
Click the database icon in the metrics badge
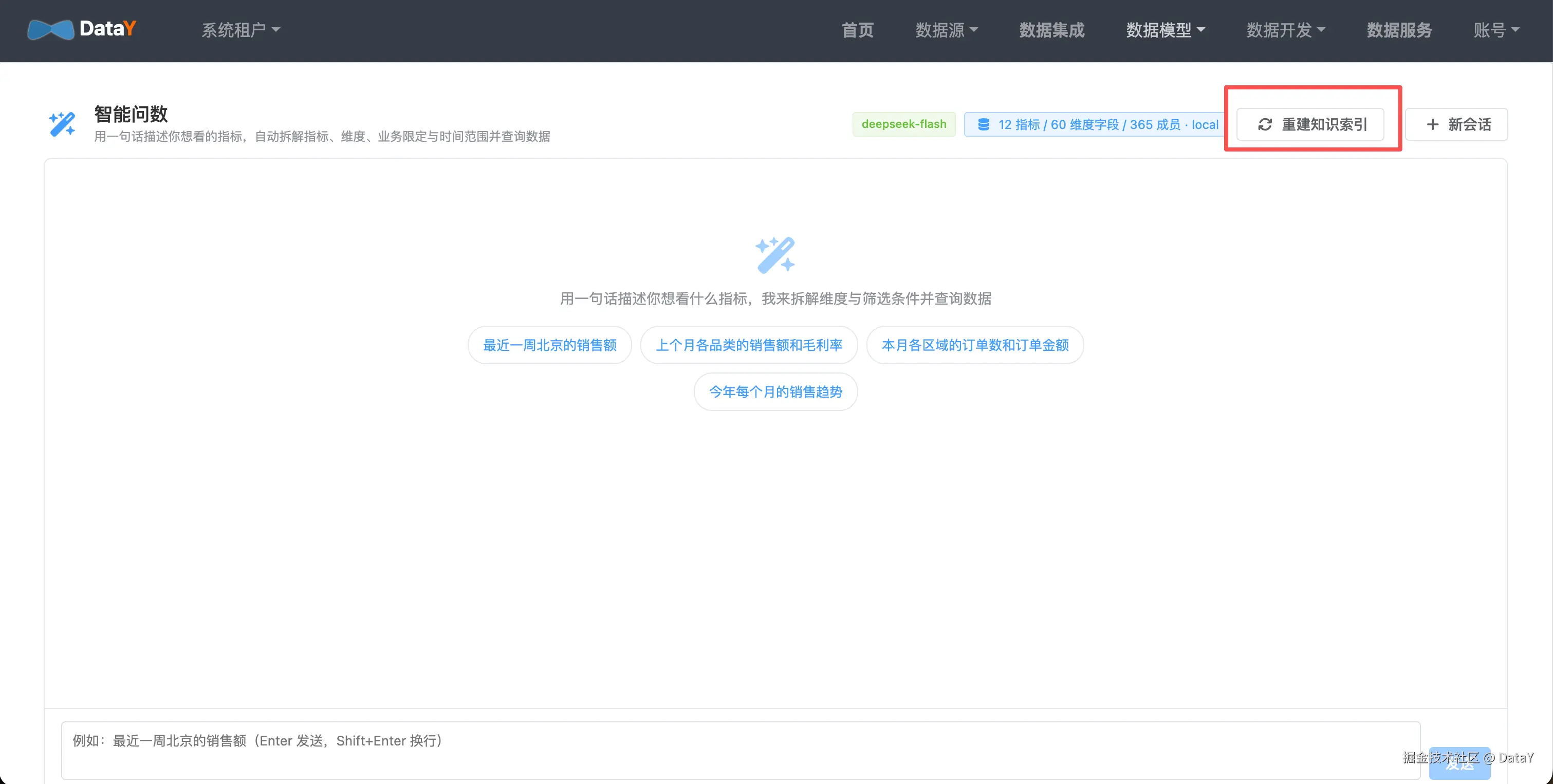[x=983, y=124]
